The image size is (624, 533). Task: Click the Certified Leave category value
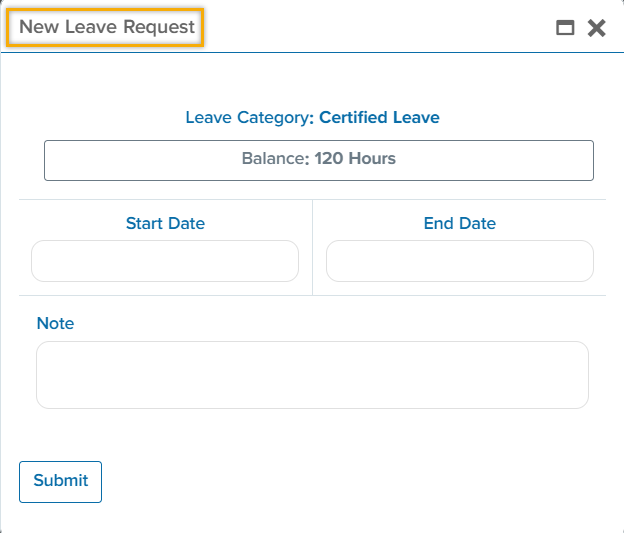tap(379, 118)
